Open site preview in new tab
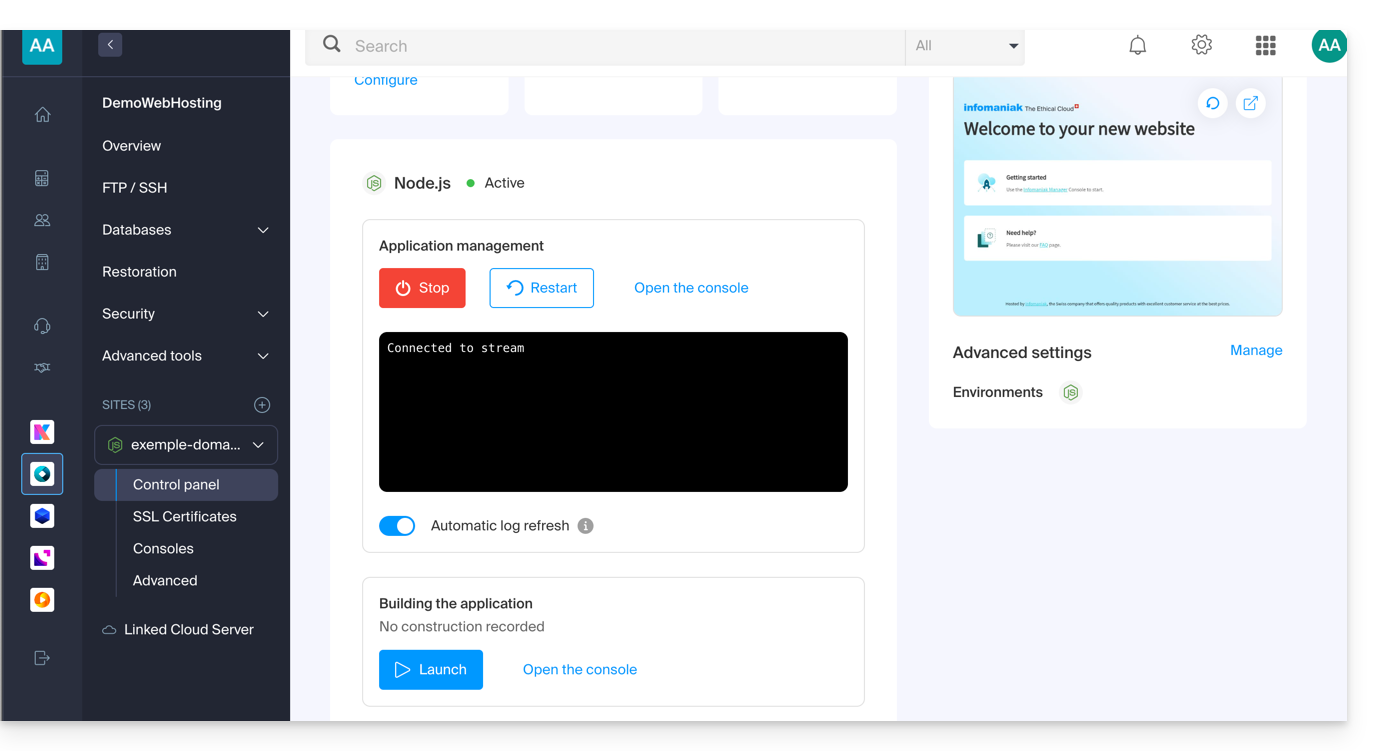Screen dimensions: 1377x751 point(1250,104)
